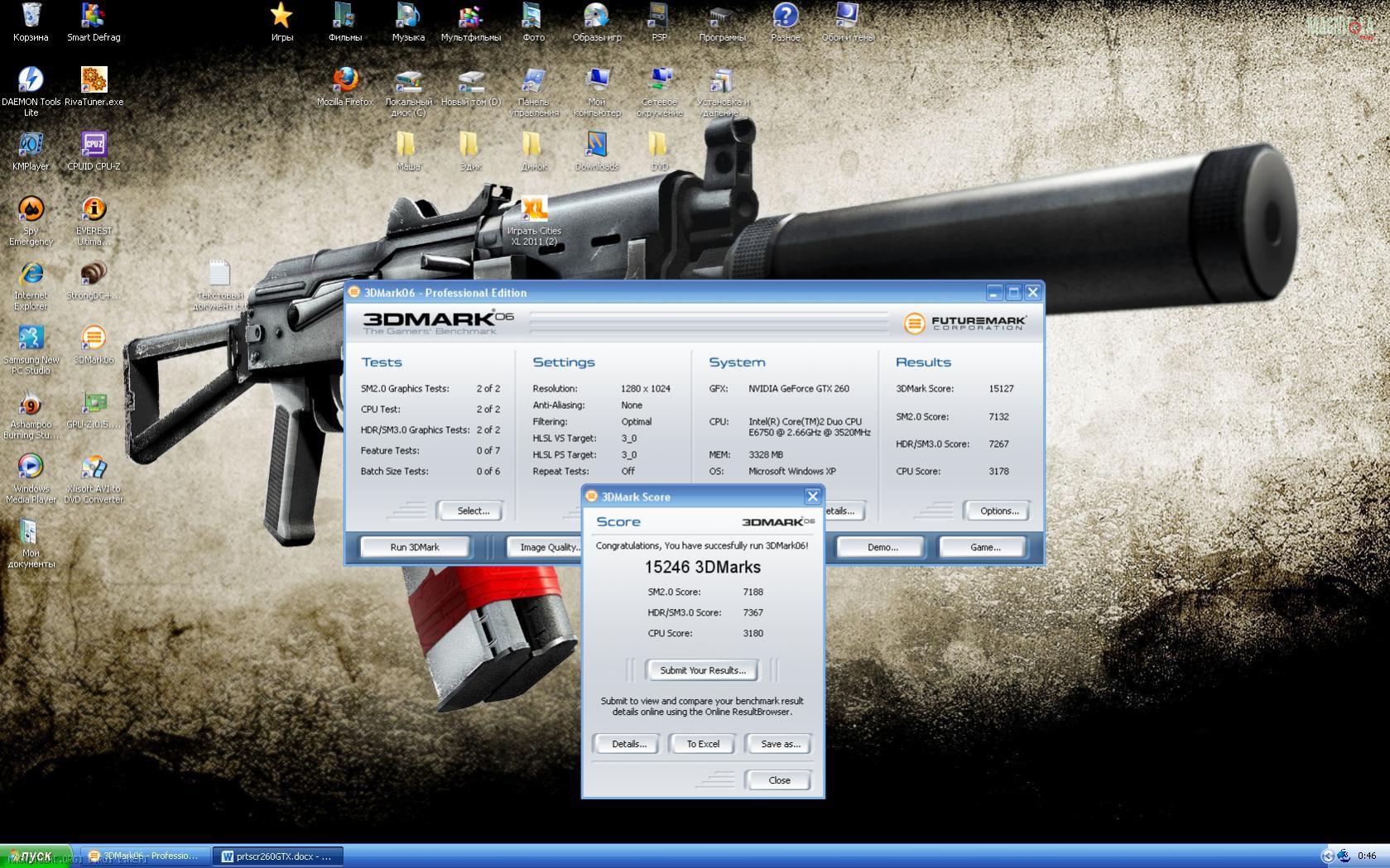Click the 3DMark Score value 15127
Viewport: 1390px width, 868px height.
1001,388
